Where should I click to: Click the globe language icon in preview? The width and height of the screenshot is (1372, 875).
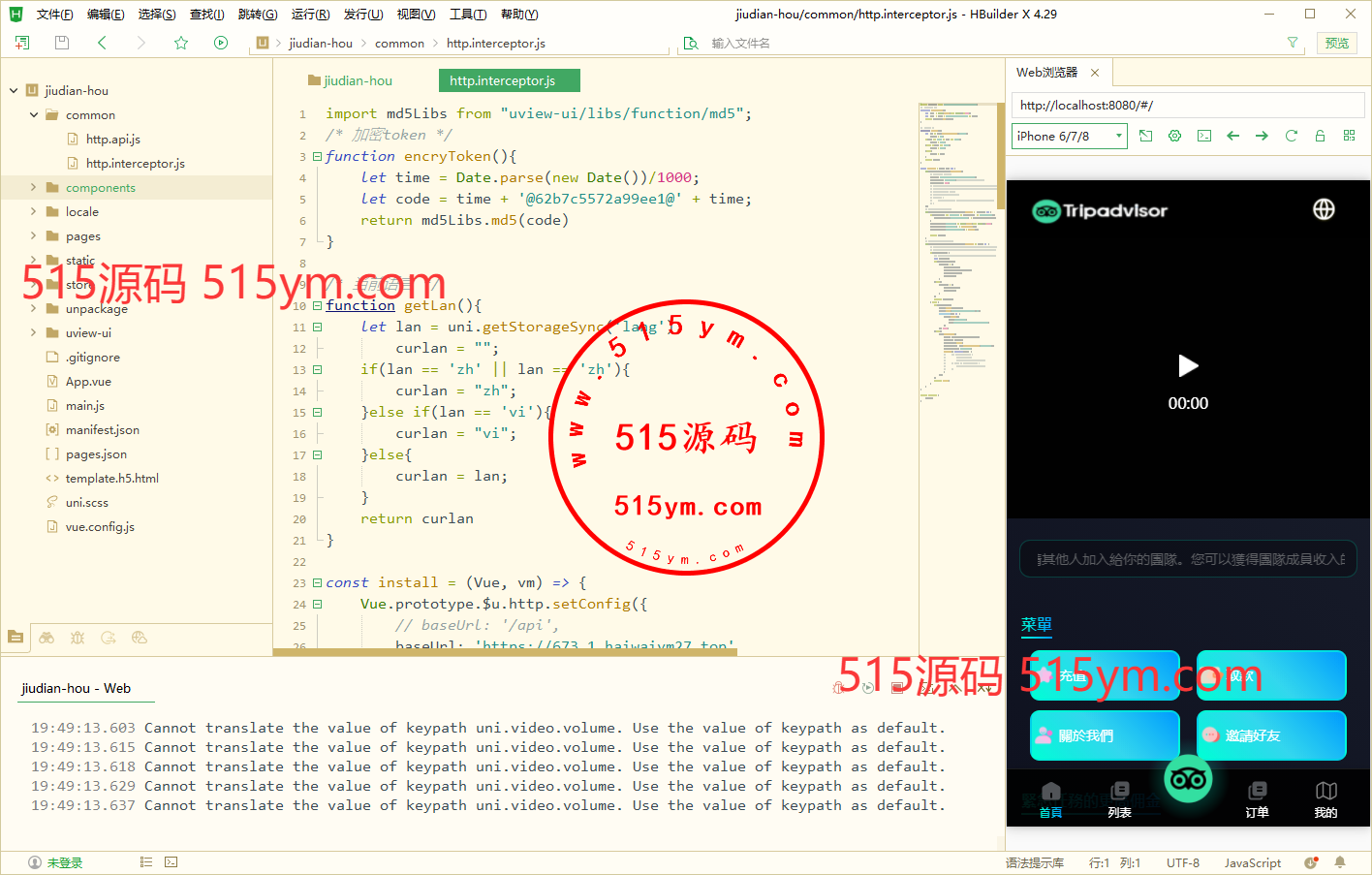[x=1324, y=209]
